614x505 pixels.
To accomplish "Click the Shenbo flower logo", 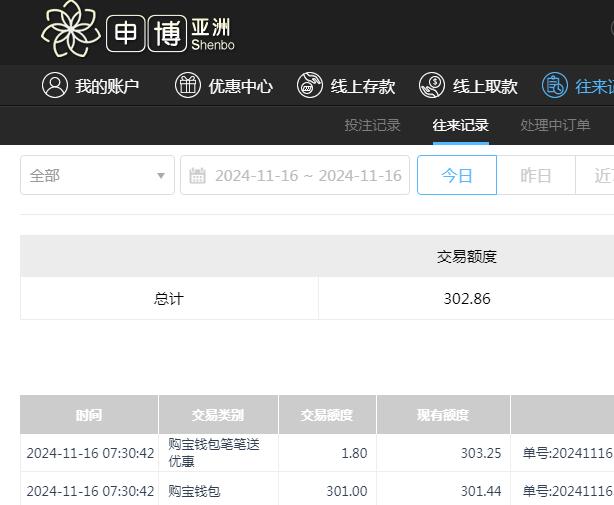I will coord(70,29).
